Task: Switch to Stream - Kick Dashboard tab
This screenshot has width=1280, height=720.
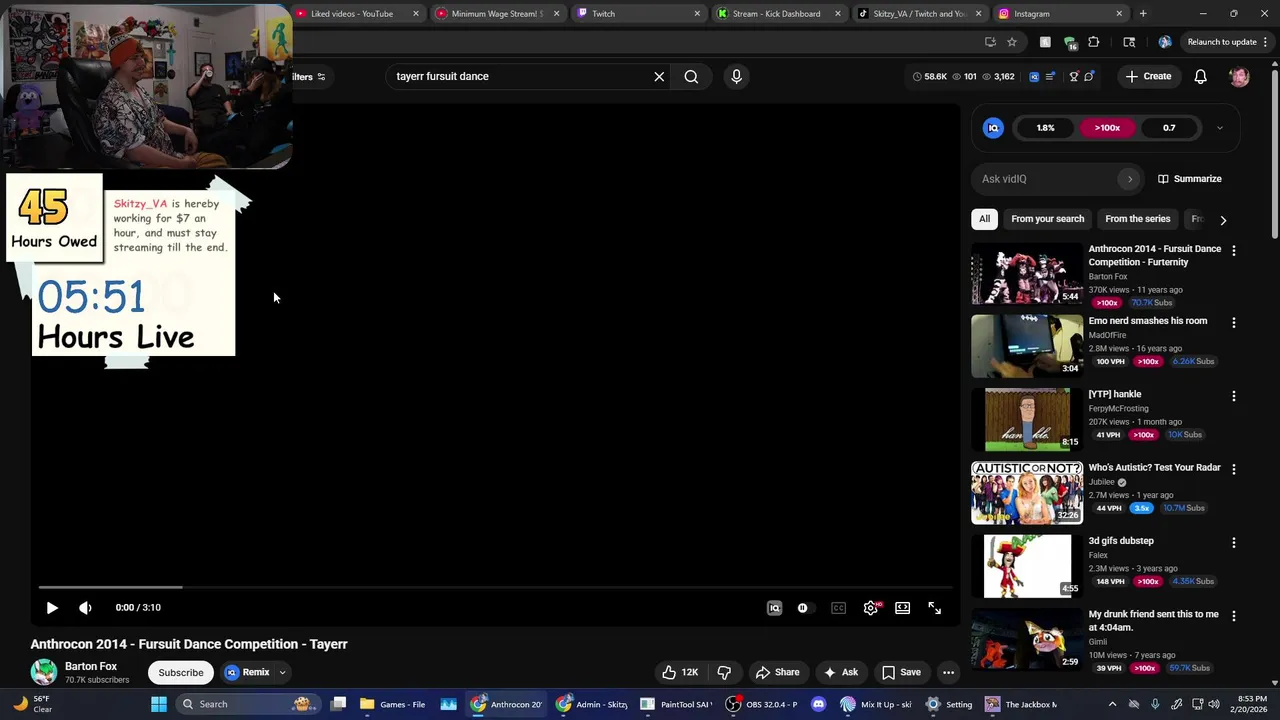Action: click(781, 14)
